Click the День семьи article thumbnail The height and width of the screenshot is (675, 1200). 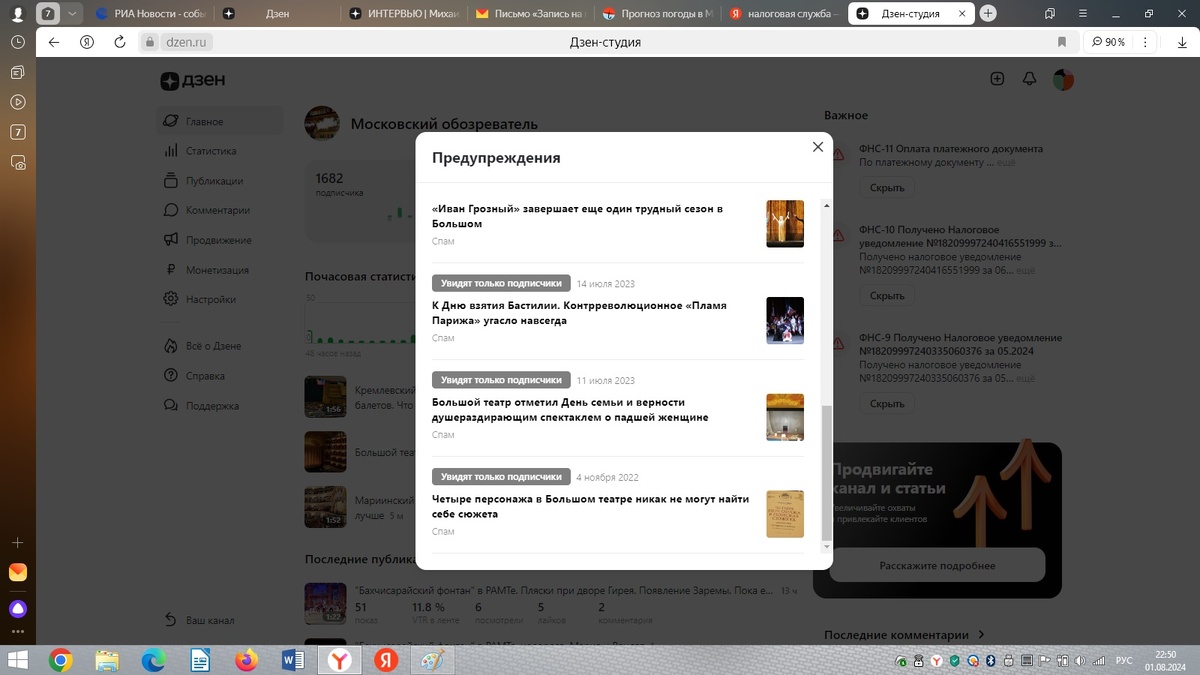pos(785,417)
